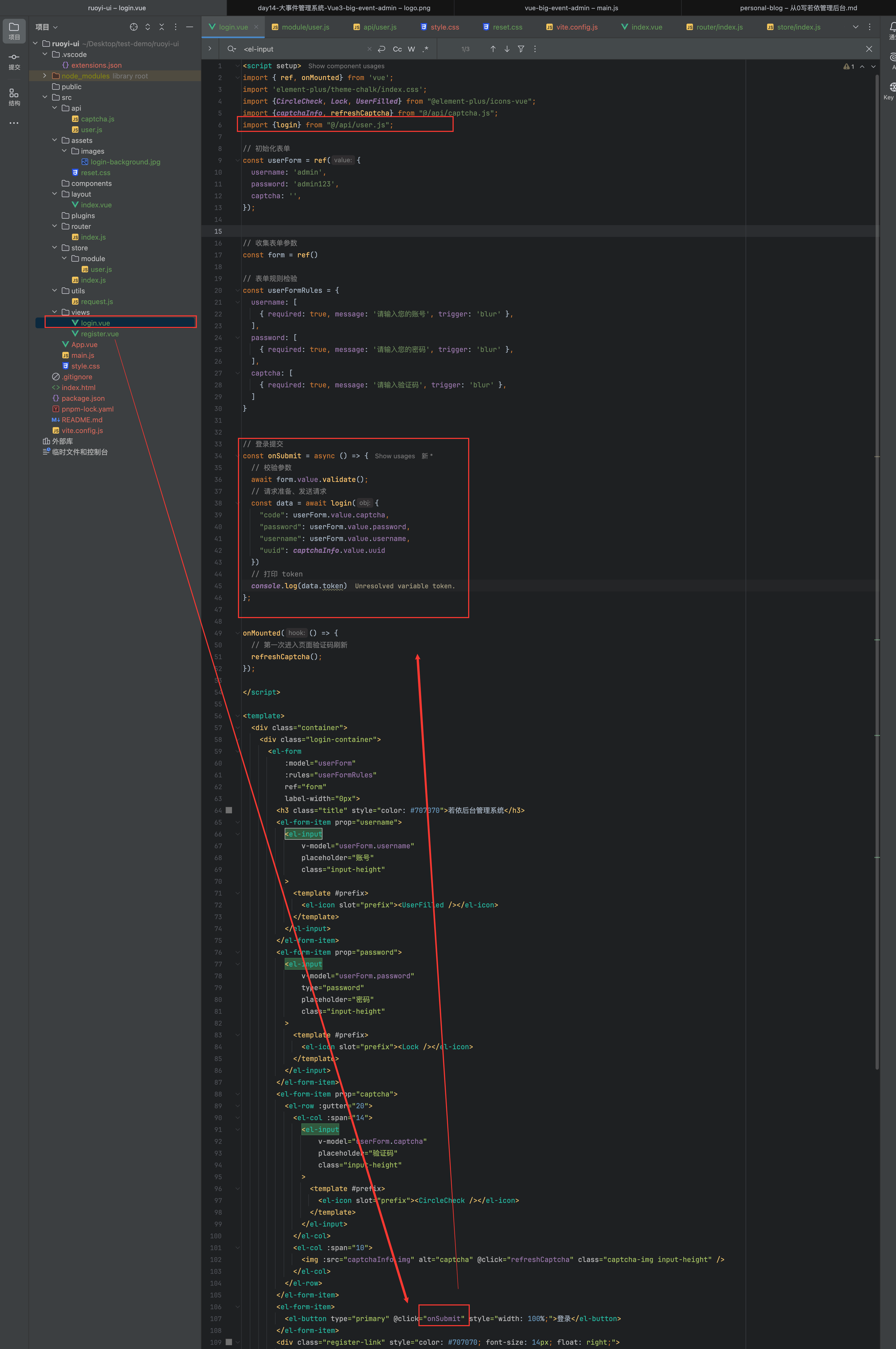Toggle match case (Cc) search option

(x=397, y=49)
